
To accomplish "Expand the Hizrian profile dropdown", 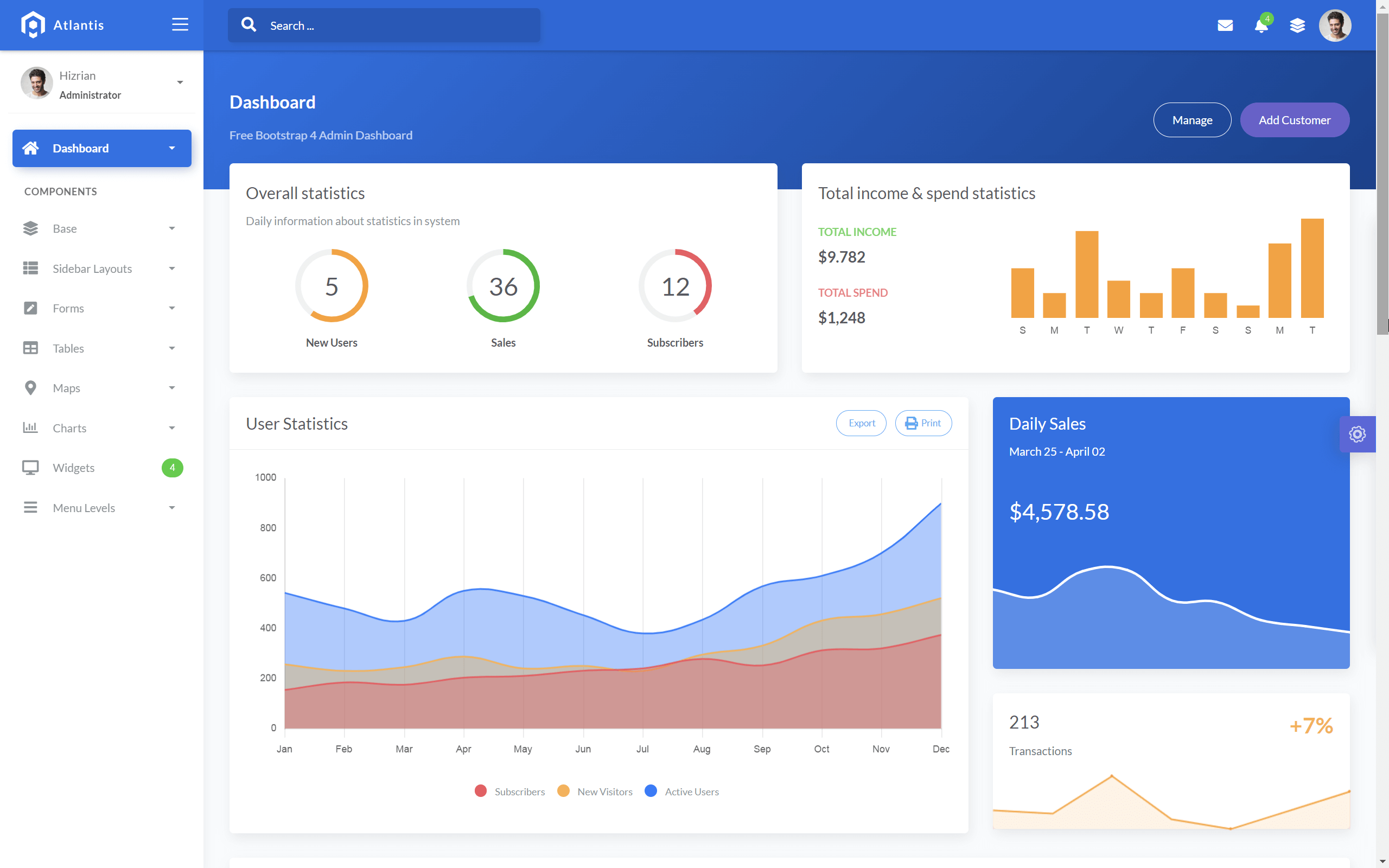I will 180,82.
